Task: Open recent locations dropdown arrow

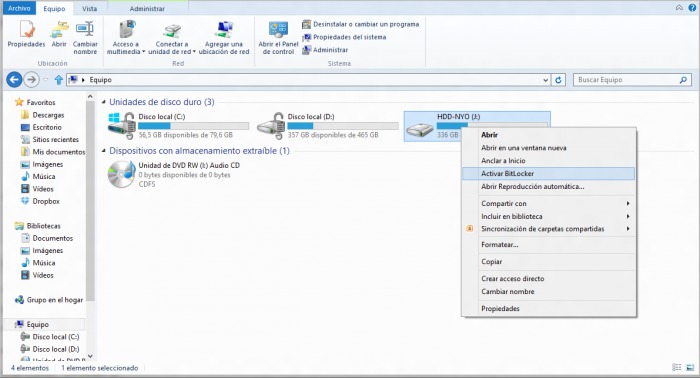Action: point(46,80)
